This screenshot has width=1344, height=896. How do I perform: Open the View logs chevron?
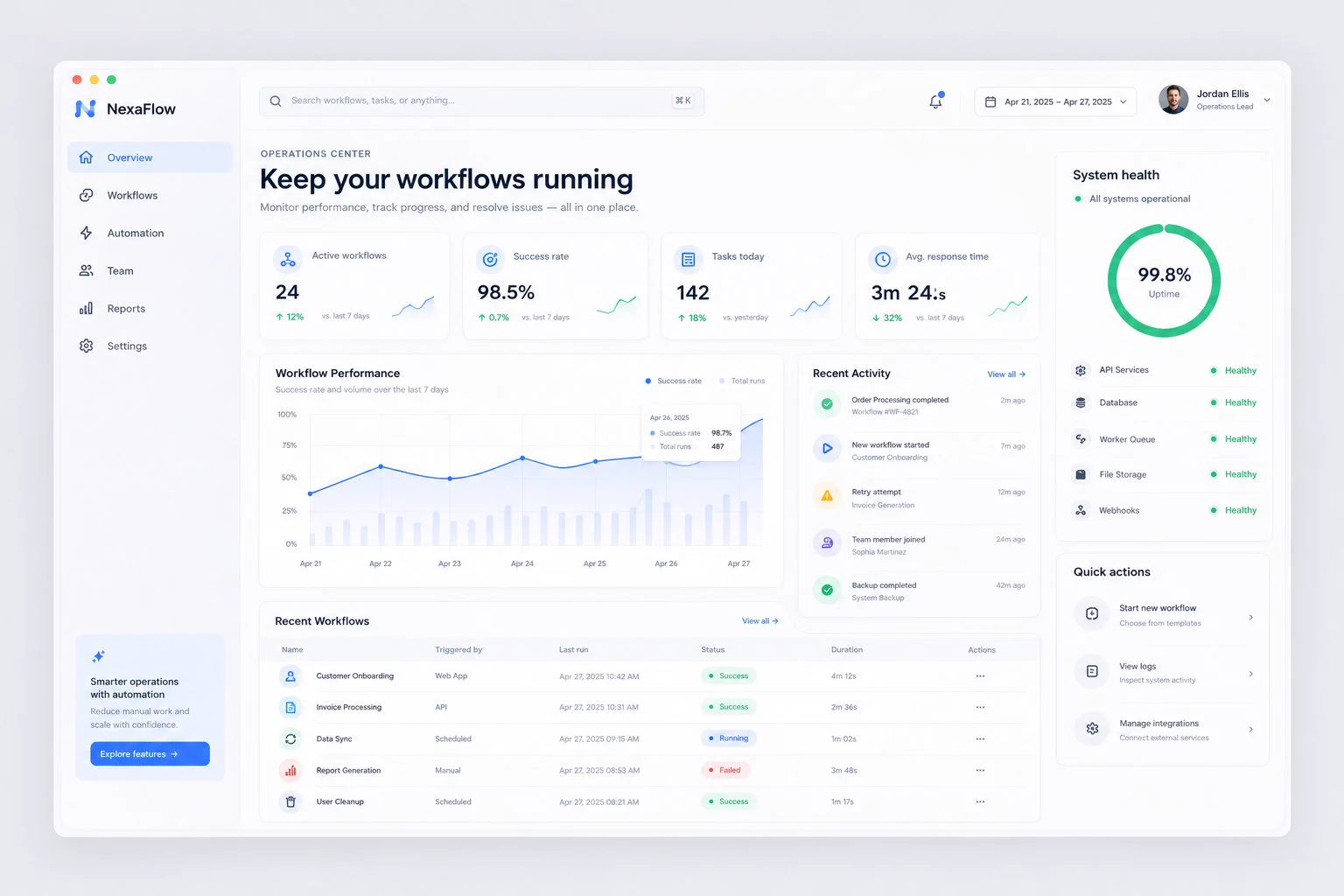coord(1251,674)
